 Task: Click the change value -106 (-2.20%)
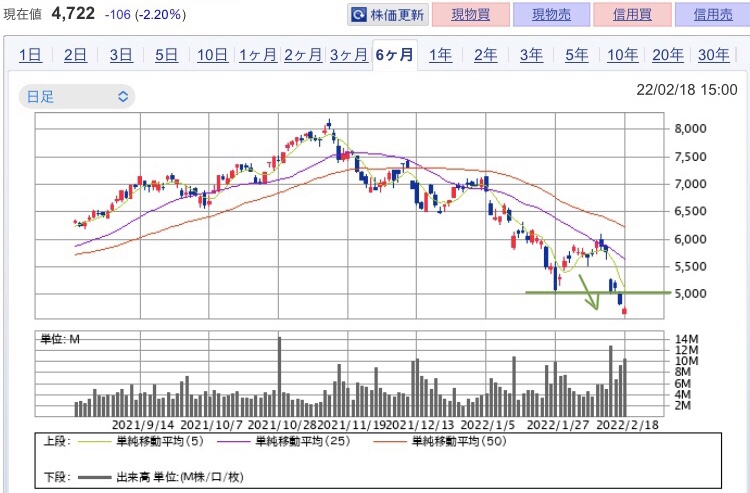pyautogui.click(x=145, y=14)
